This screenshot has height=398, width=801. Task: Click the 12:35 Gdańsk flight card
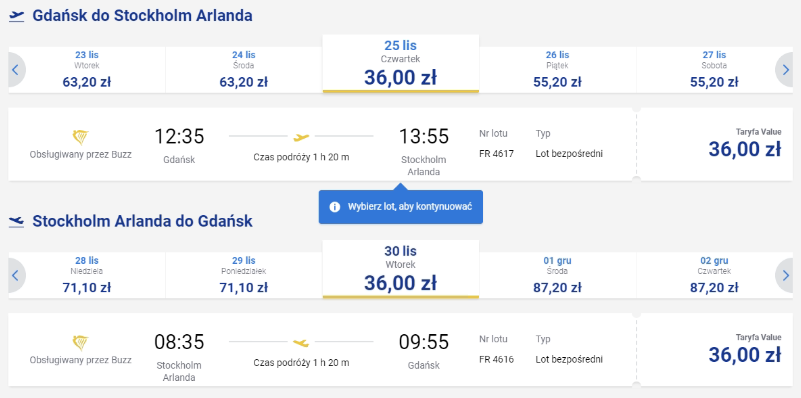click(x=322, y=144)
